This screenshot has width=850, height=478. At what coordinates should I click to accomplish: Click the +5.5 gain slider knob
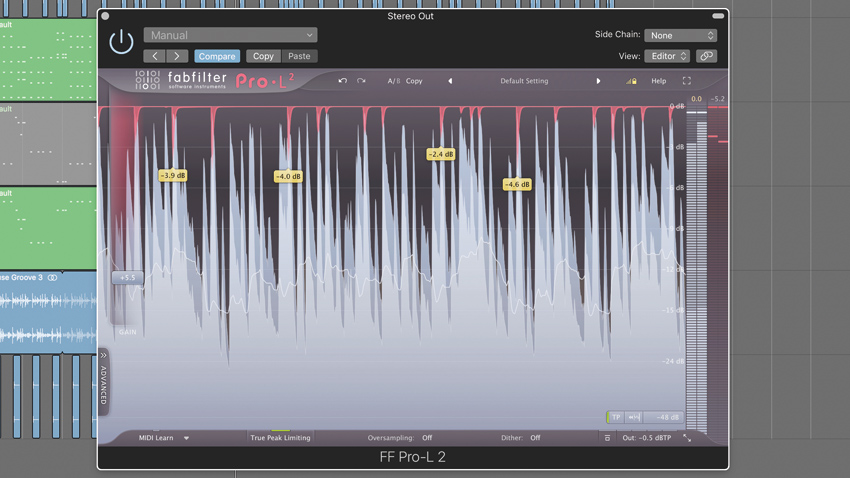pos(127,277)
